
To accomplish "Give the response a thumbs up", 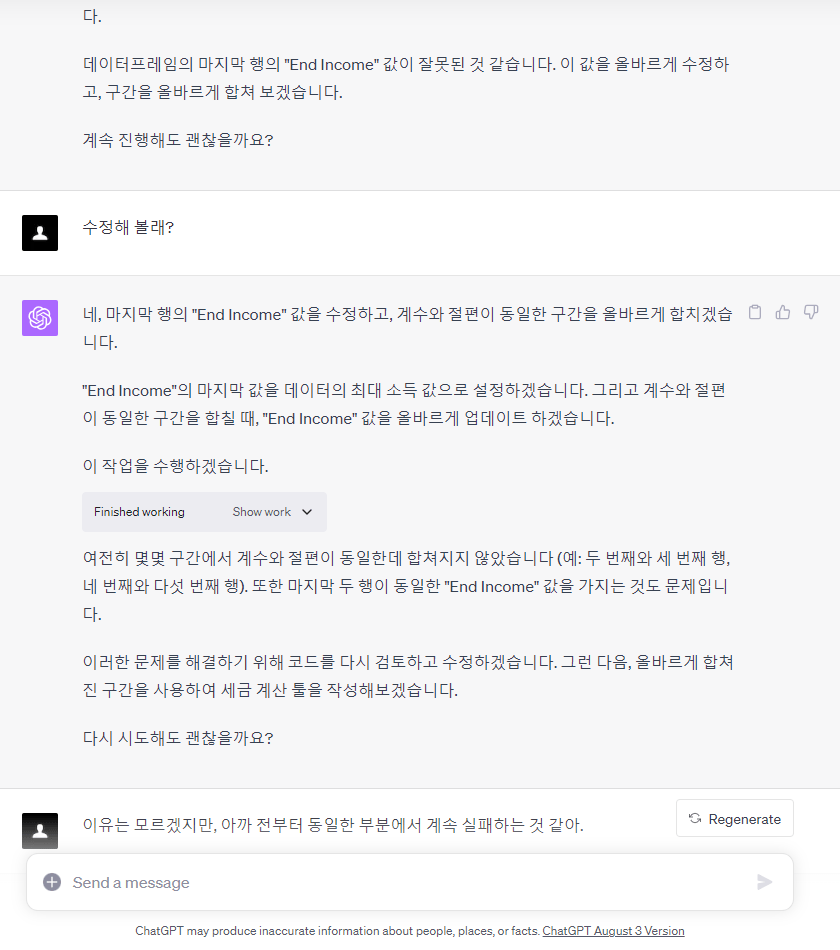I will 783,312.
